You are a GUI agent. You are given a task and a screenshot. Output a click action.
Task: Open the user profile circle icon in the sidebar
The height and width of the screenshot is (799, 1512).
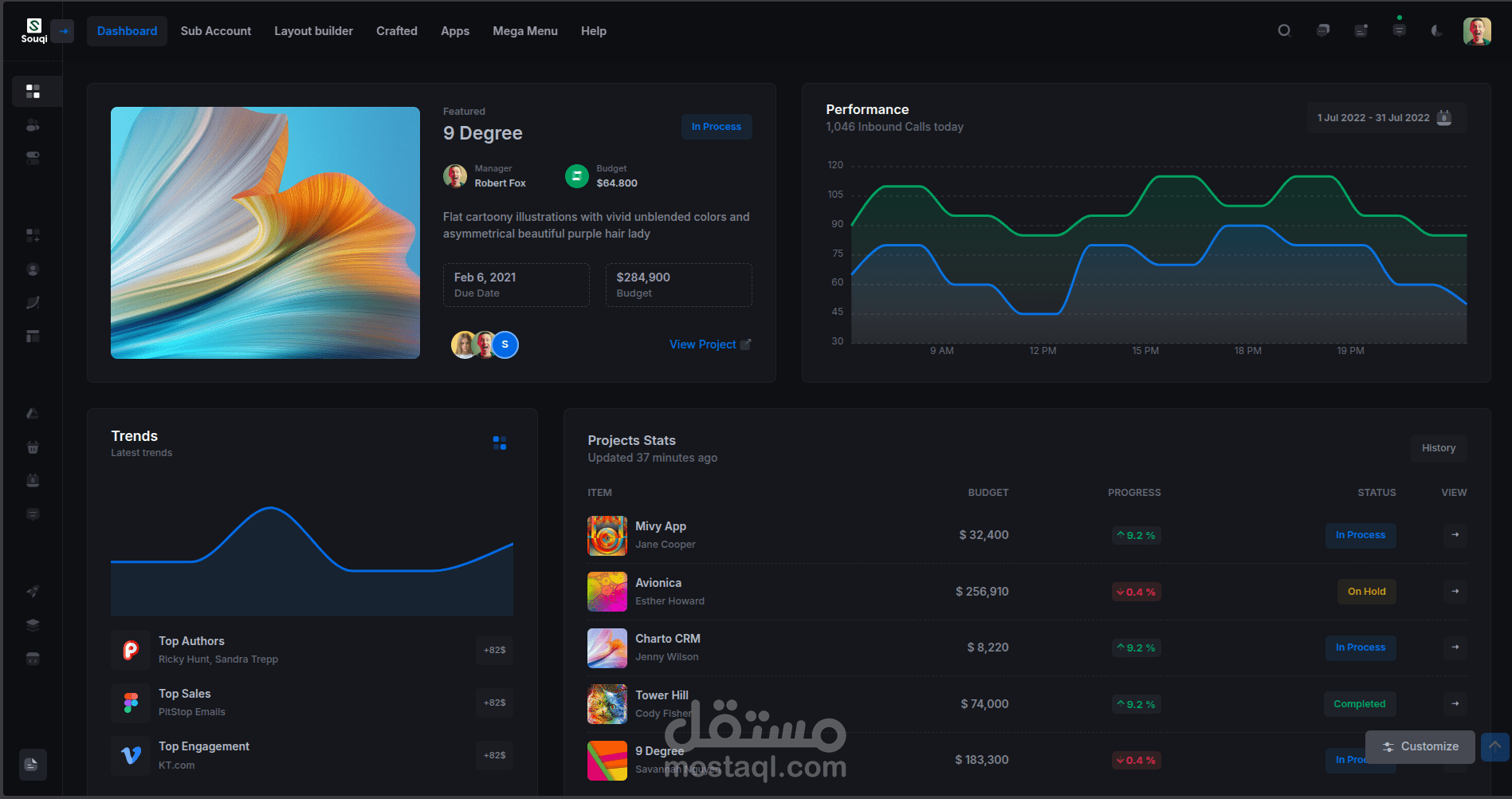click(x=33, y=270)
